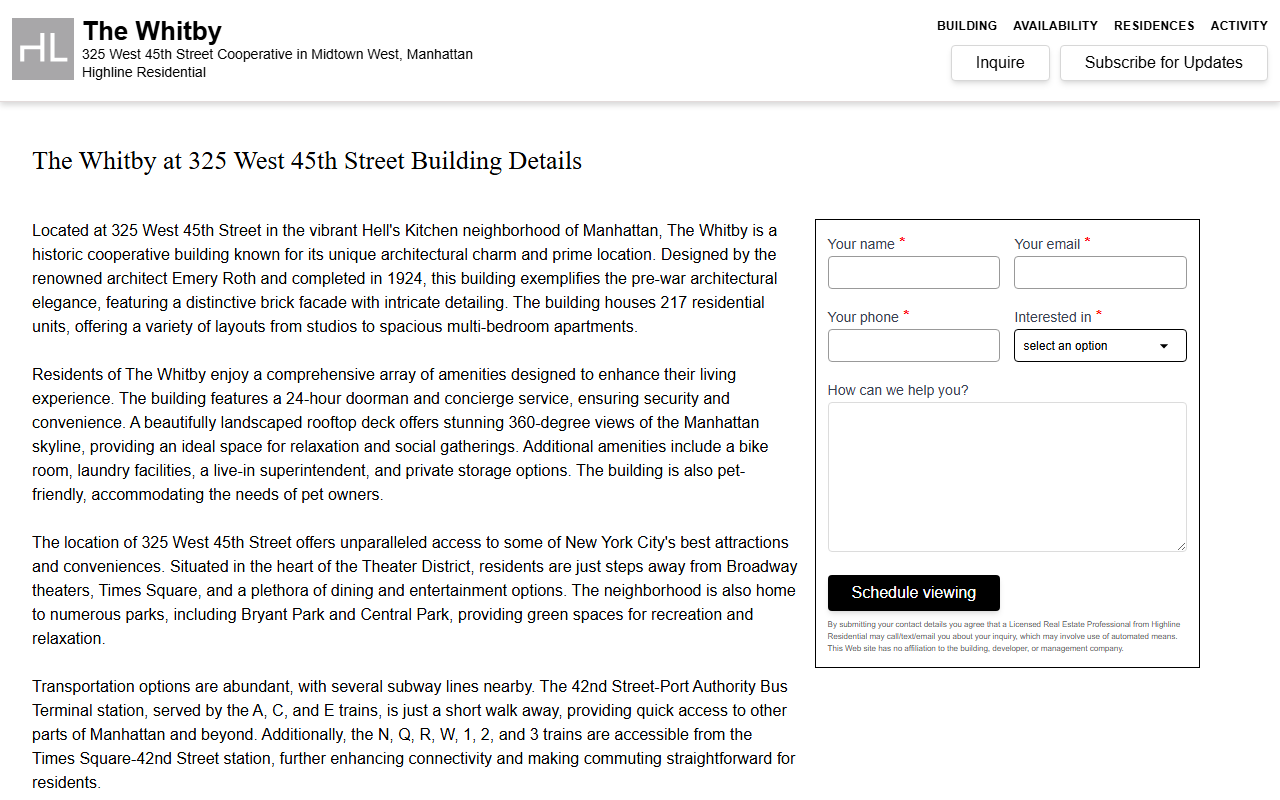
Task: Click the contact disclaimer fine print
Action: tap(1003, 636)
